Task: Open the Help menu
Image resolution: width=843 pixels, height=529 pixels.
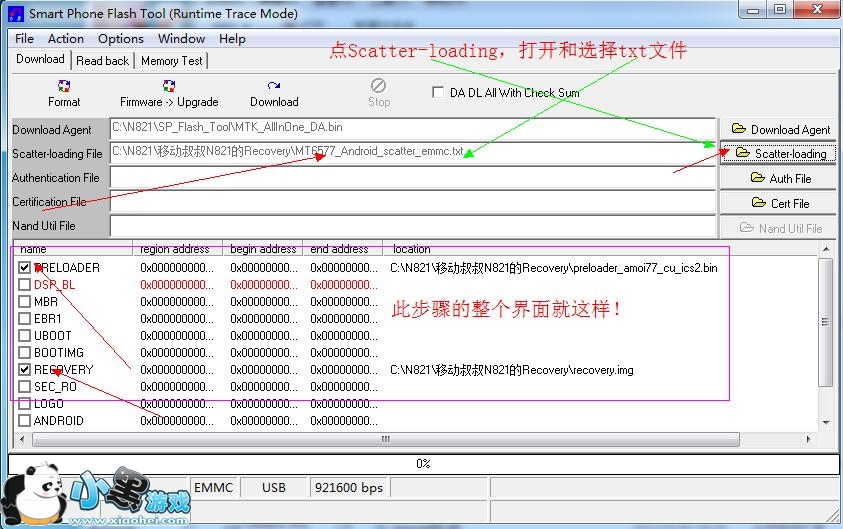Action: pyautogui.click(x=232, y=39)
